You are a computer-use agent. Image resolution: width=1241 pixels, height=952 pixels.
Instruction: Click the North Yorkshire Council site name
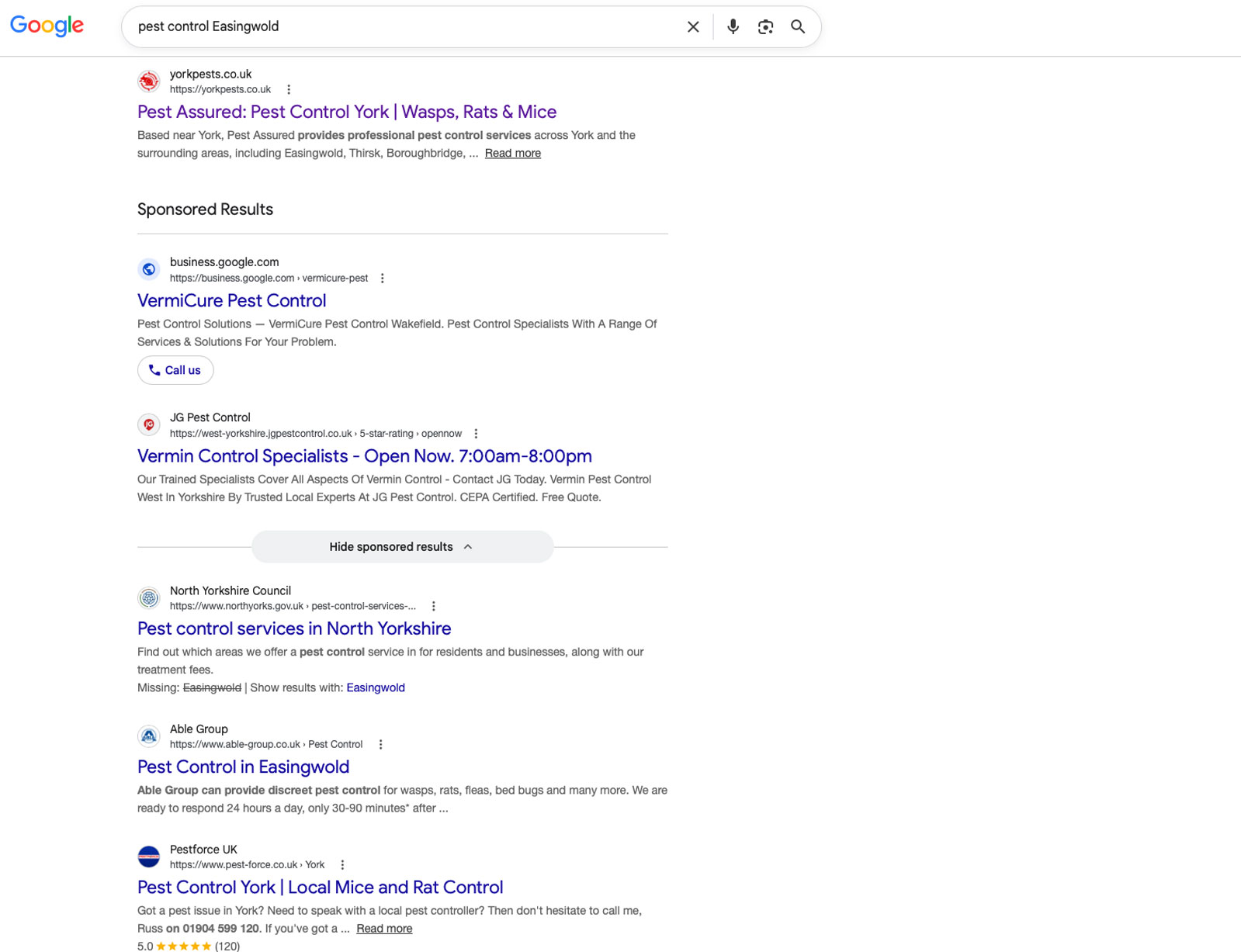point(231,590)
